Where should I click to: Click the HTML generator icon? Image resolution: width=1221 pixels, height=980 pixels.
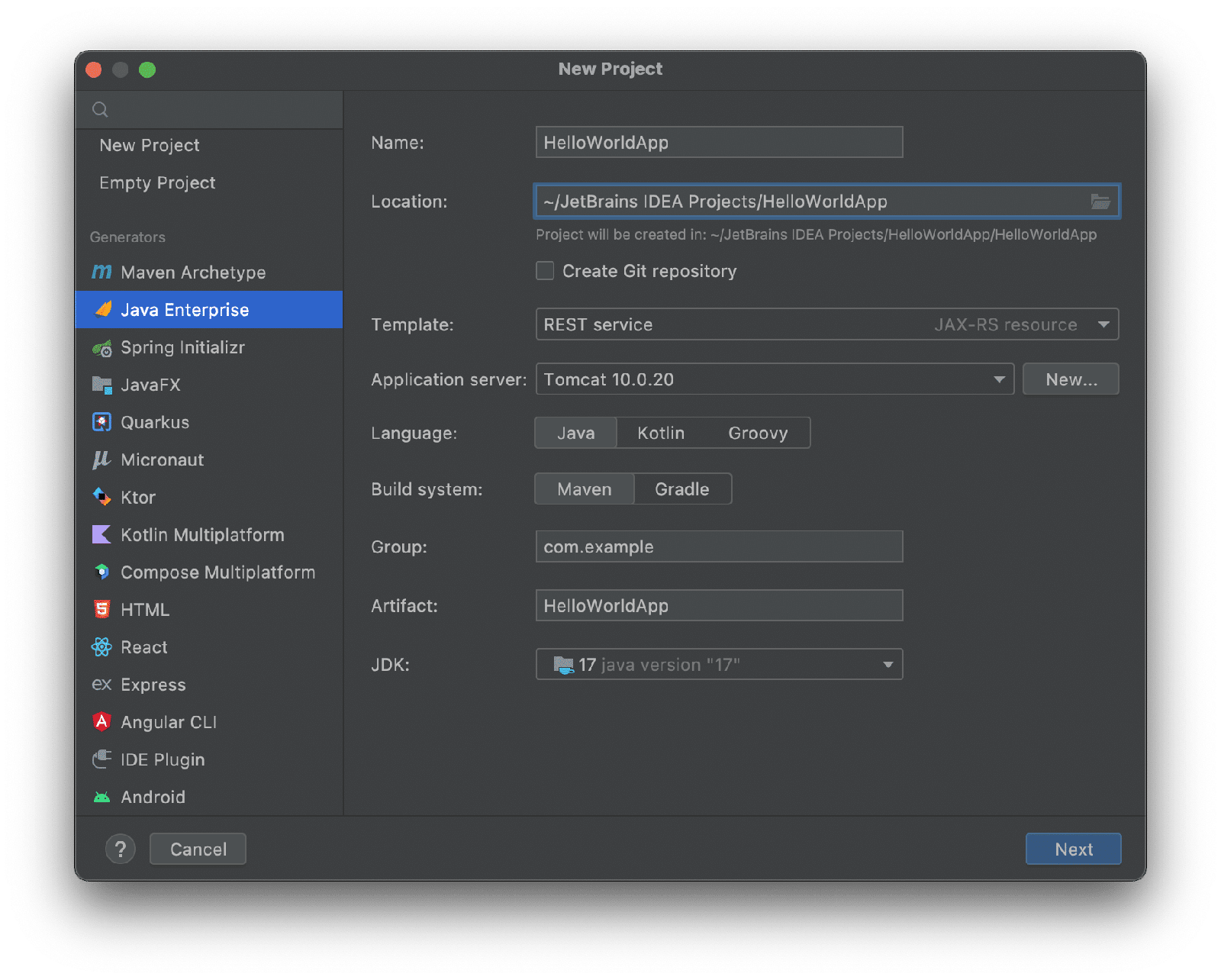101,609
